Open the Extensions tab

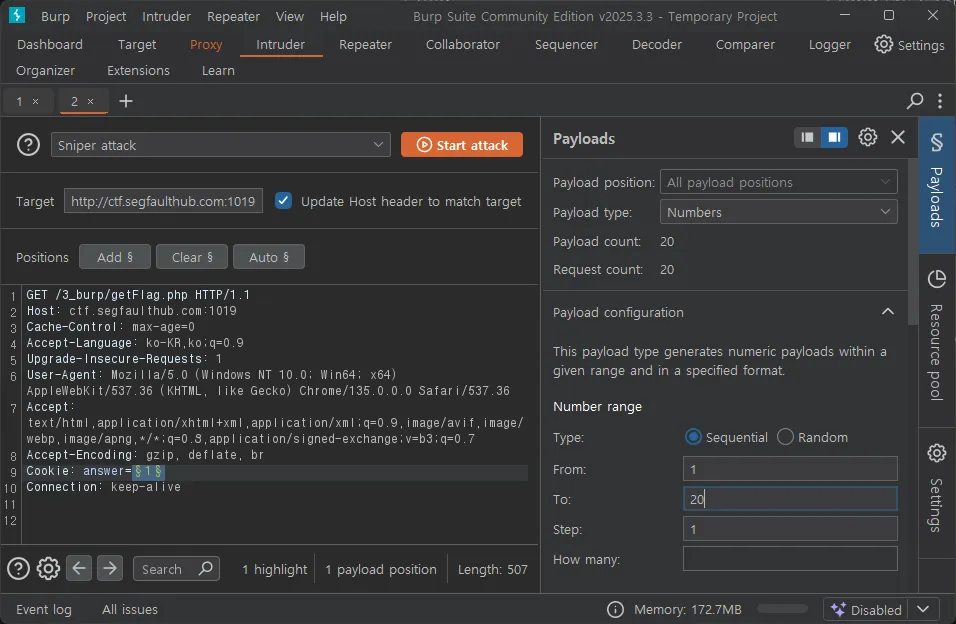point(138,71)
